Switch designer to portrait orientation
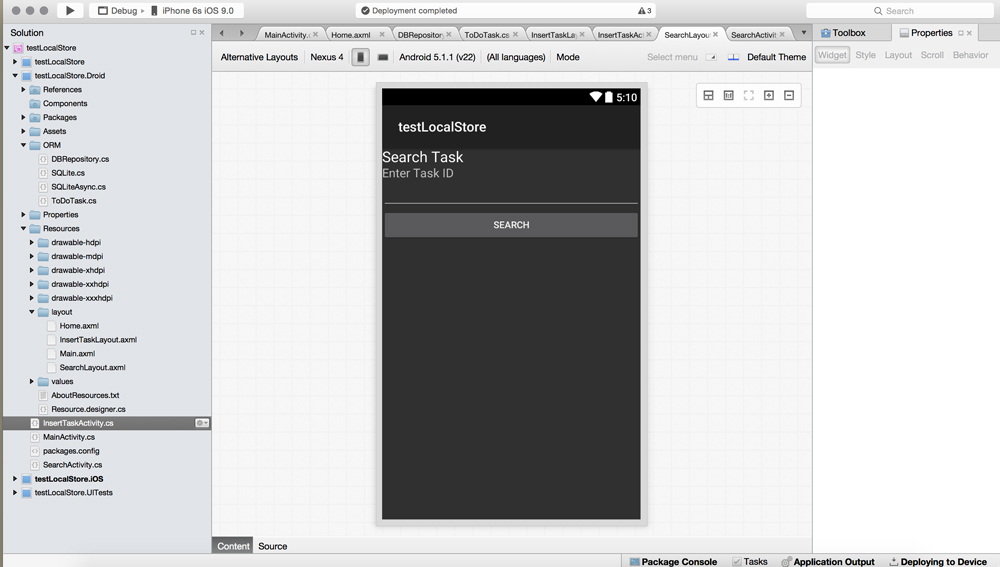1000x567 pixels. point(361,57)
